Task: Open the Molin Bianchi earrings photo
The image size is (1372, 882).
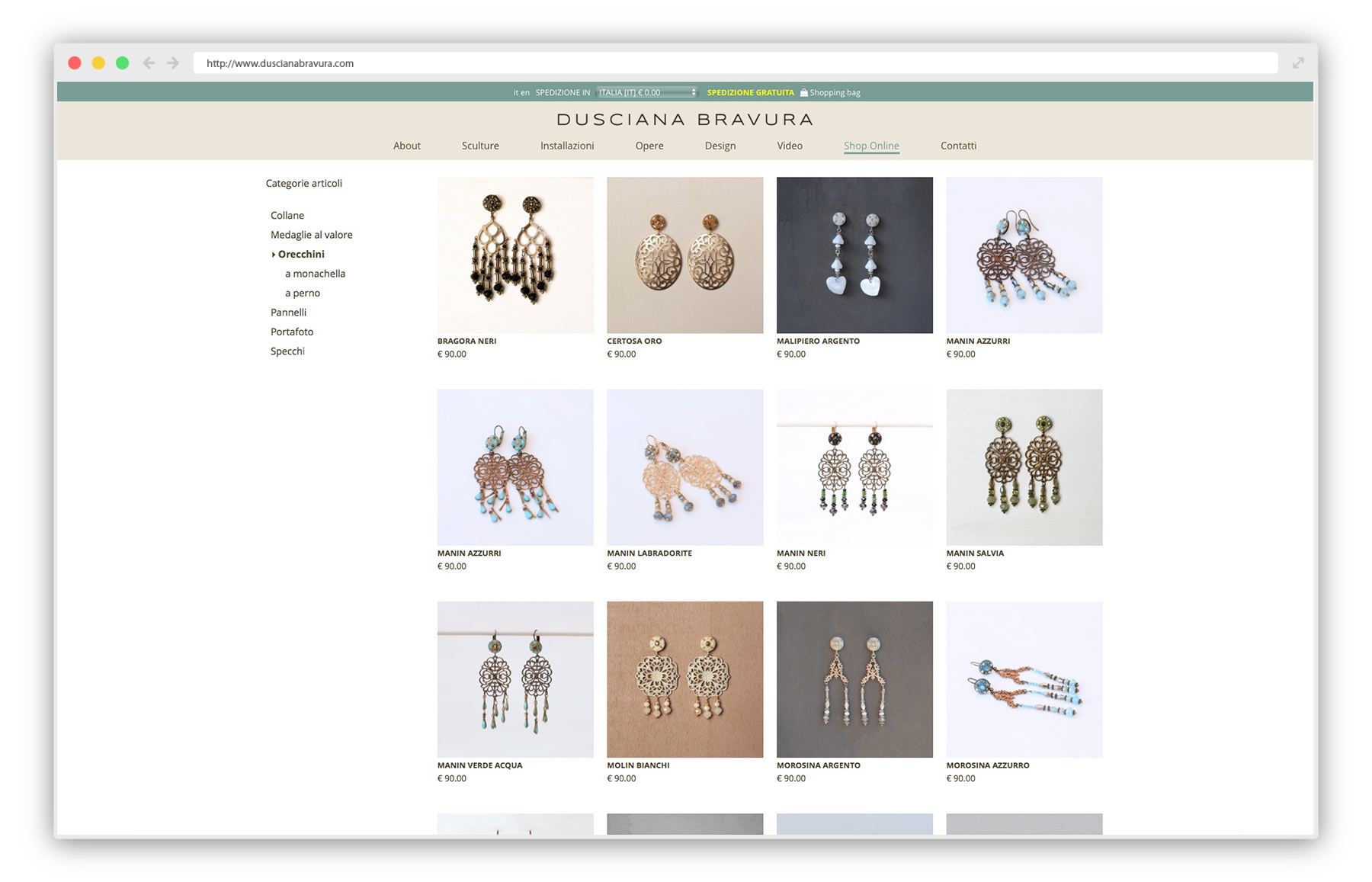Action: click(x=685, y=679)
